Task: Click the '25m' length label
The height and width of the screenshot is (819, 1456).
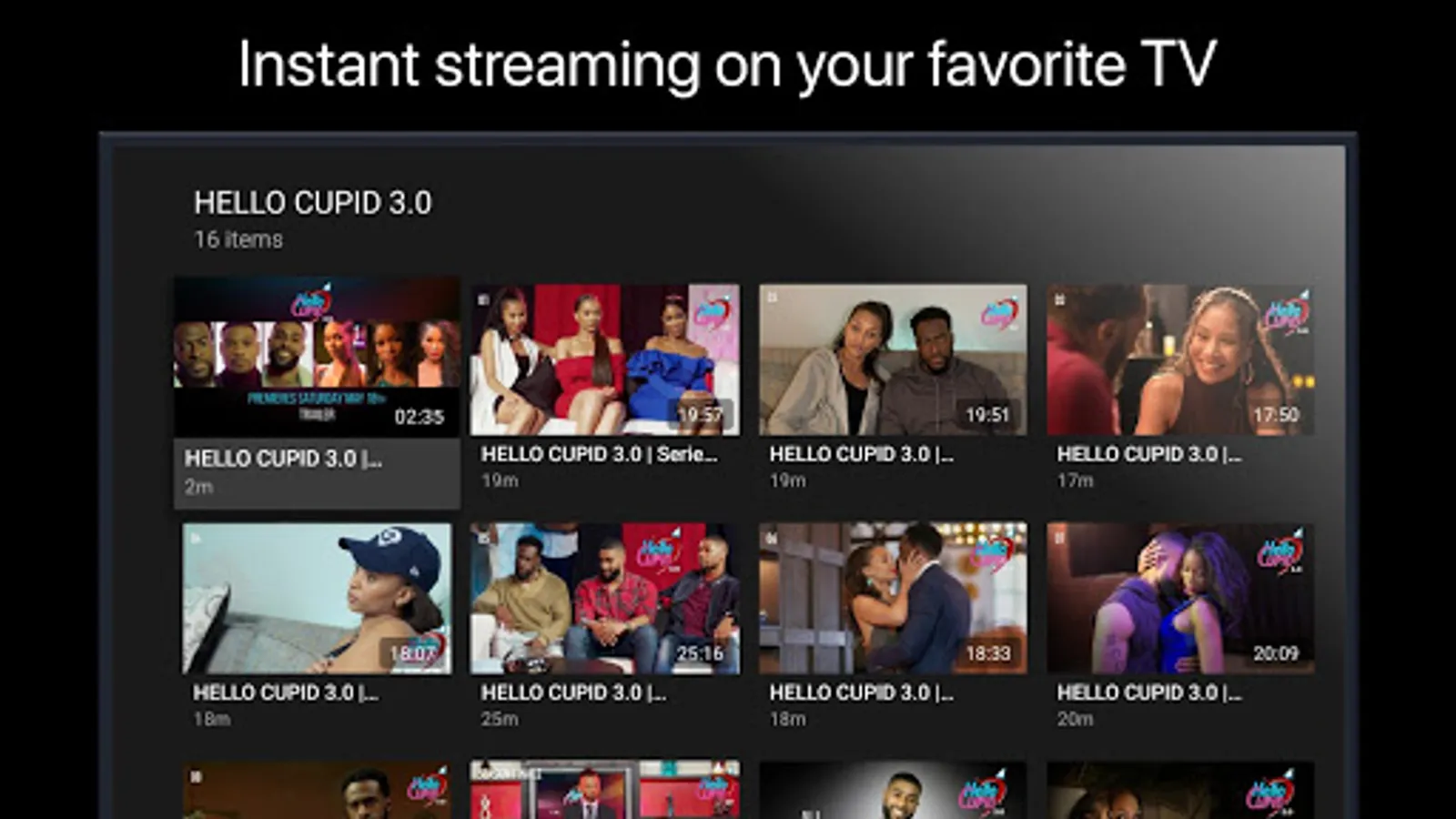Action: pyautogui.click(x=500, y=719)
